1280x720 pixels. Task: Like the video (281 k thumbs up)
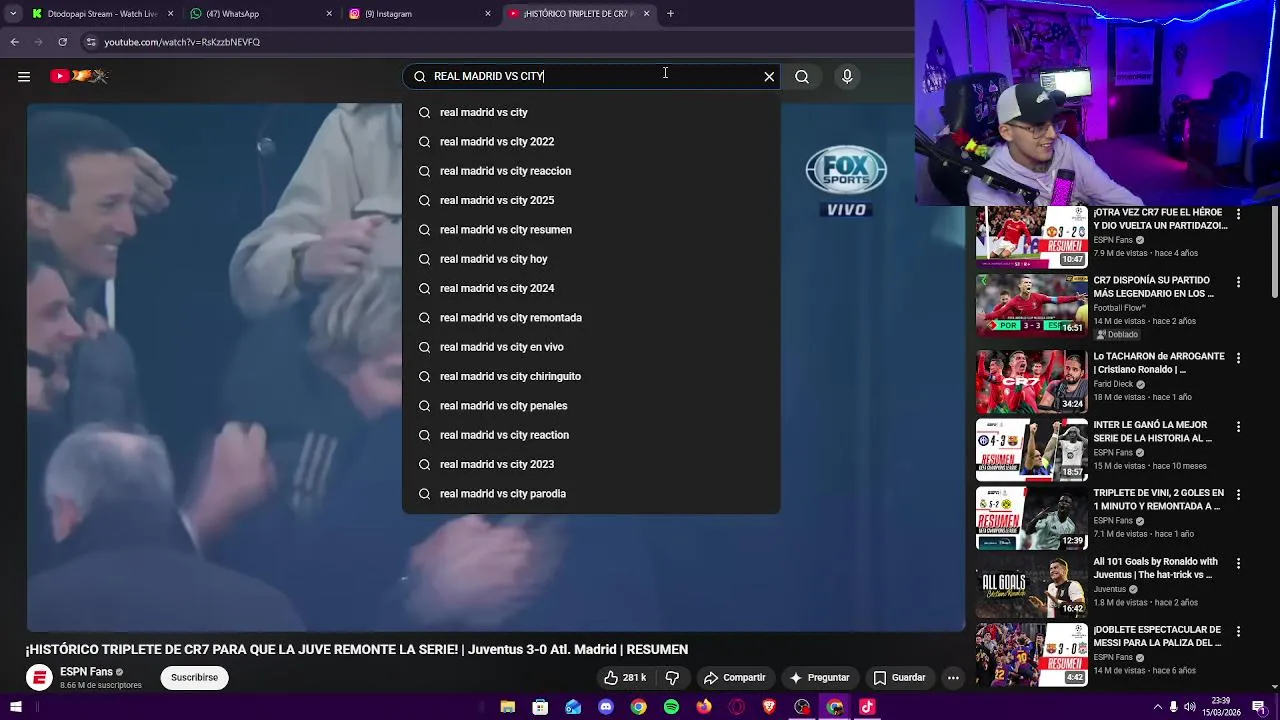625,678
